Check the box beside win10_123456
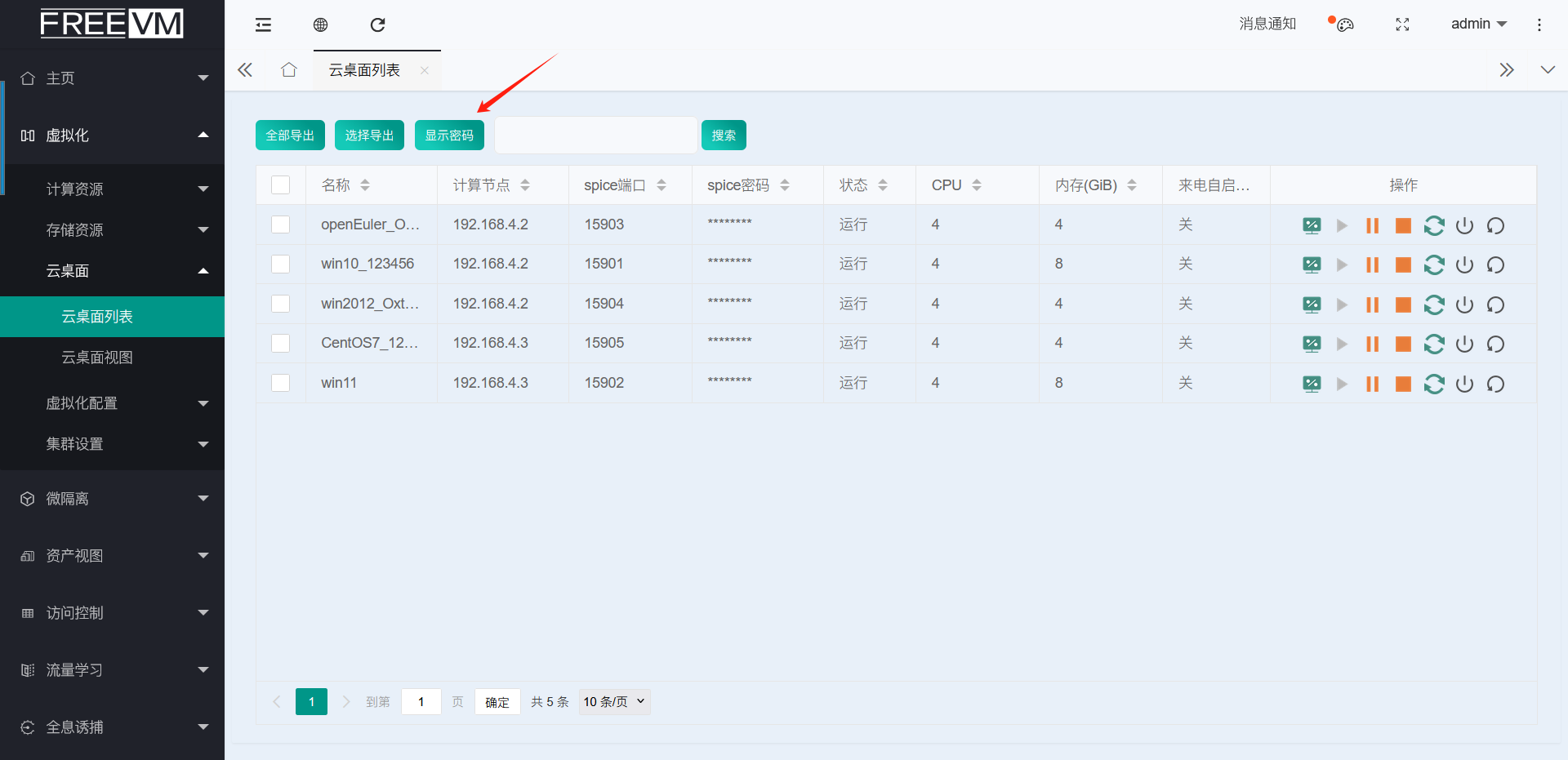 [x=280, y=264]
